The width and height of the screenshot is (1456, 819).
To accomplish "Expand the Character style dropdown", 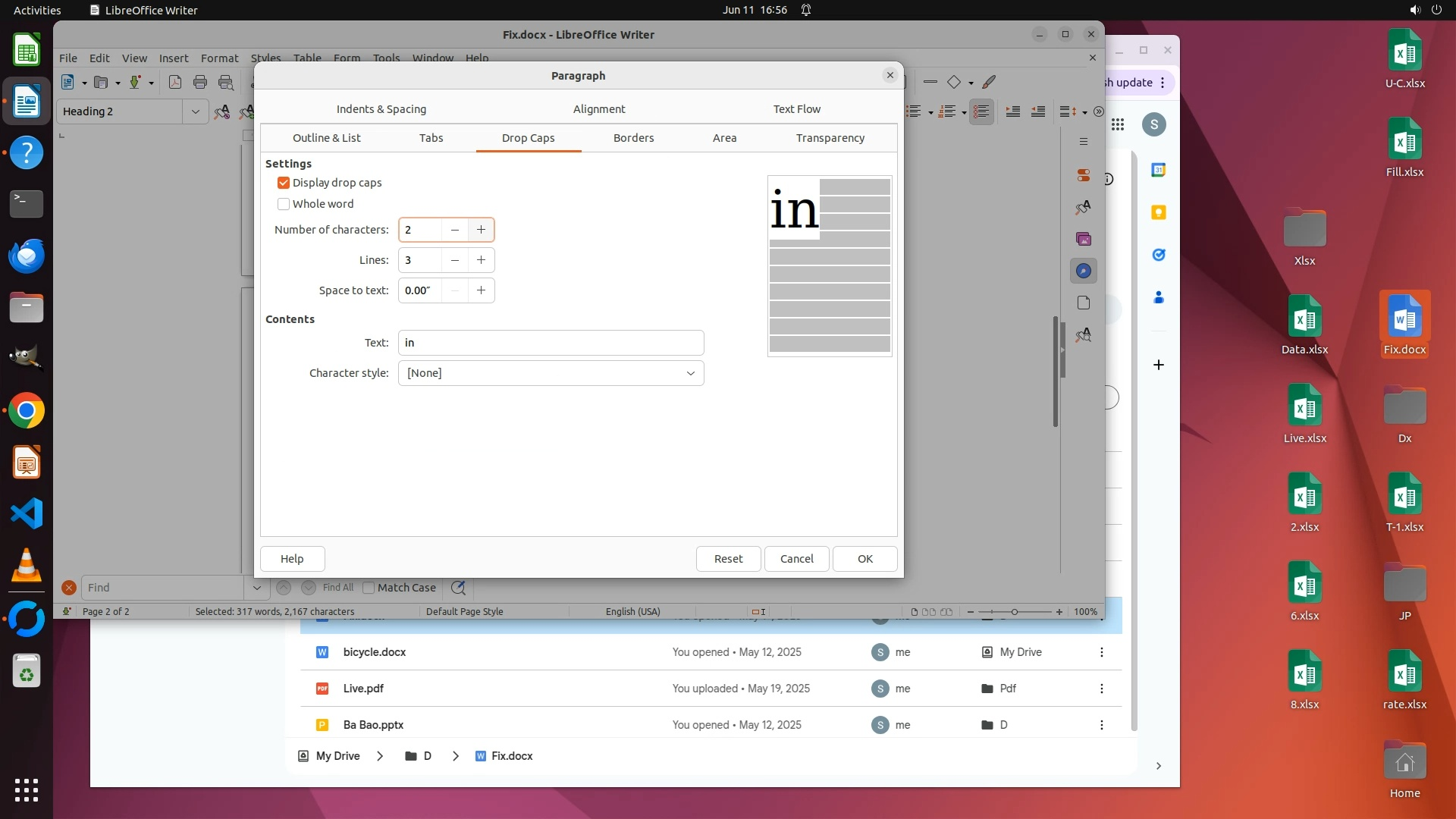I will coord(690,373).
